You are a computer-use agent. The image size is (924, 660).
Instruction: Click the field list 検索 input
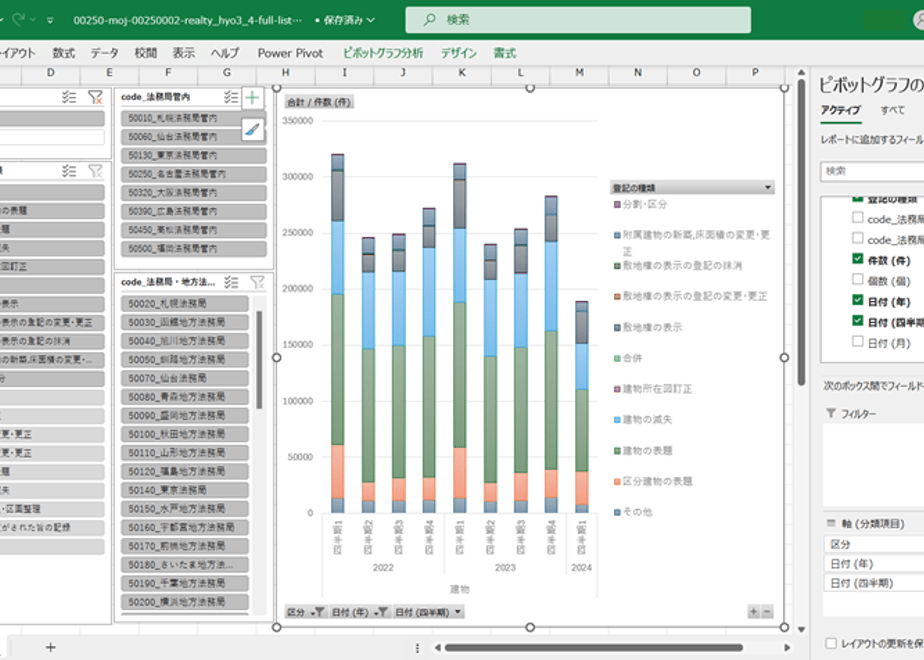pos(872,171)
